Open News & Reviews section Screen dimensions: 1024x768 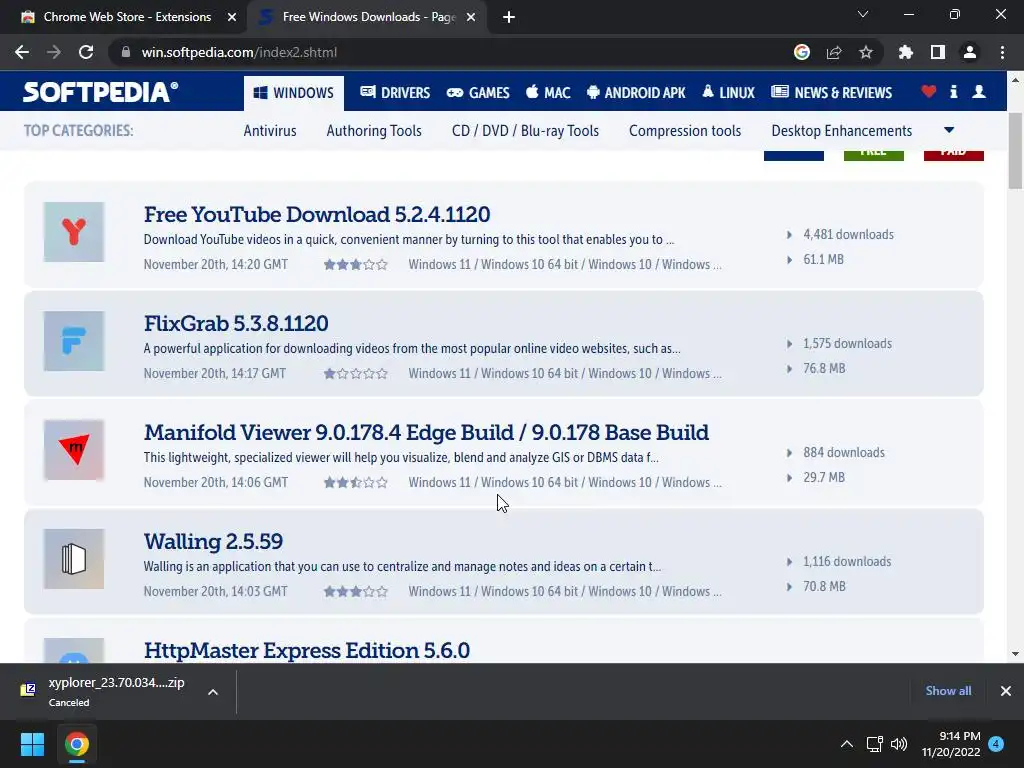pyautogui.click(x=831, y=93)
